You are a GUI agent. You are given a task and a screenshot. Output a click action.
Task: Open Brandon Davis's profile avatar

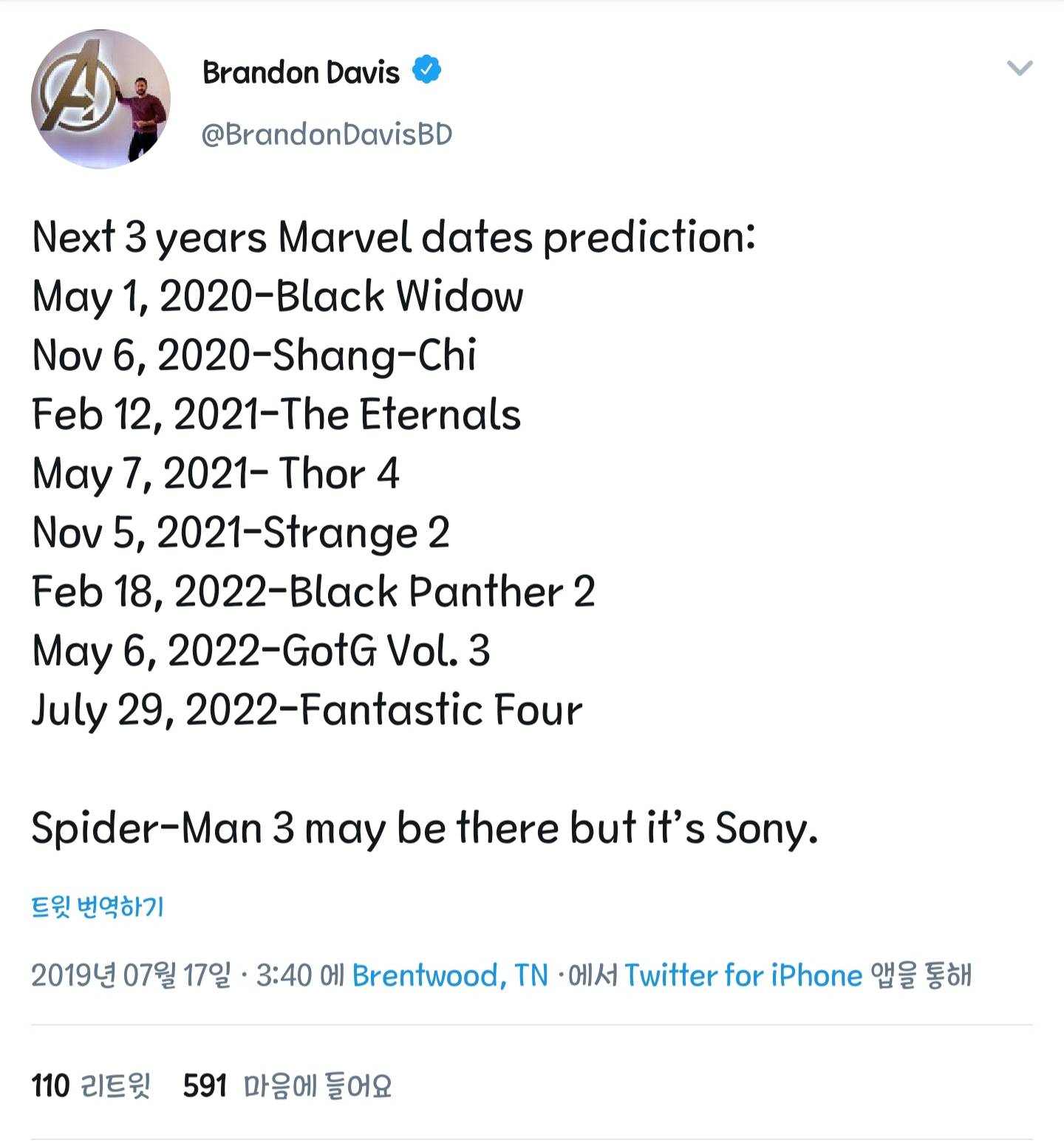(100, 100)
